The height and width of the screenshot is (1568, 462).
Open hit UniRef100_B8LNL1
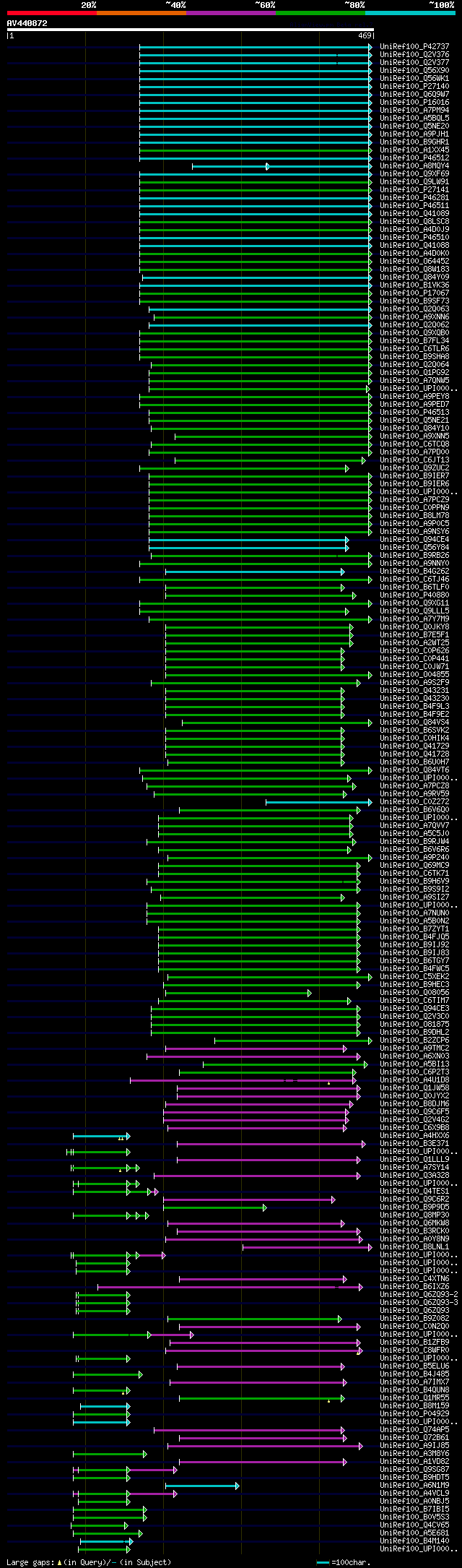(x=414, y=1246)
